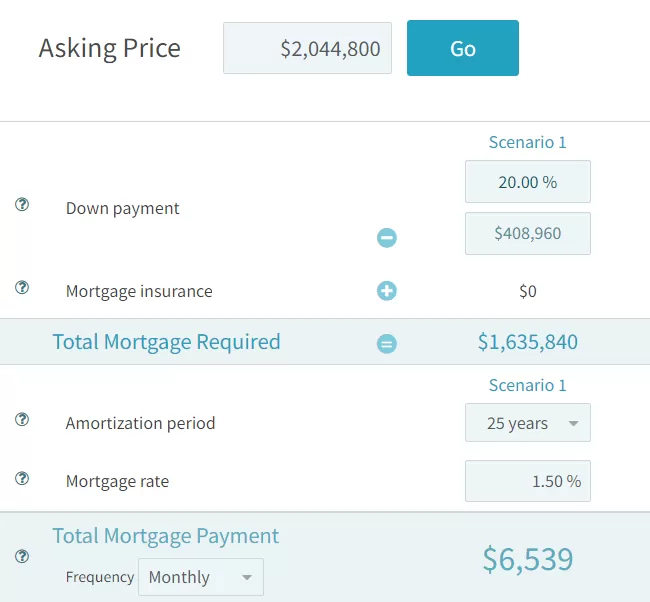Viewport: 650px width, 602px height.
Task: Click the plus icon next to Mortgage insurance
Action: (x=387, y=291)
